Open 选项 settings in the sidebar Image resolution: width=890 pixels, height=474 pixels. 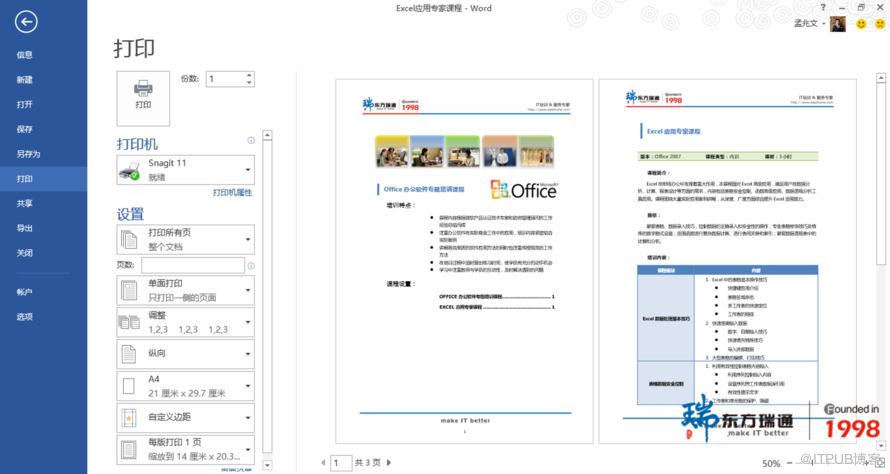click(24, 317)
